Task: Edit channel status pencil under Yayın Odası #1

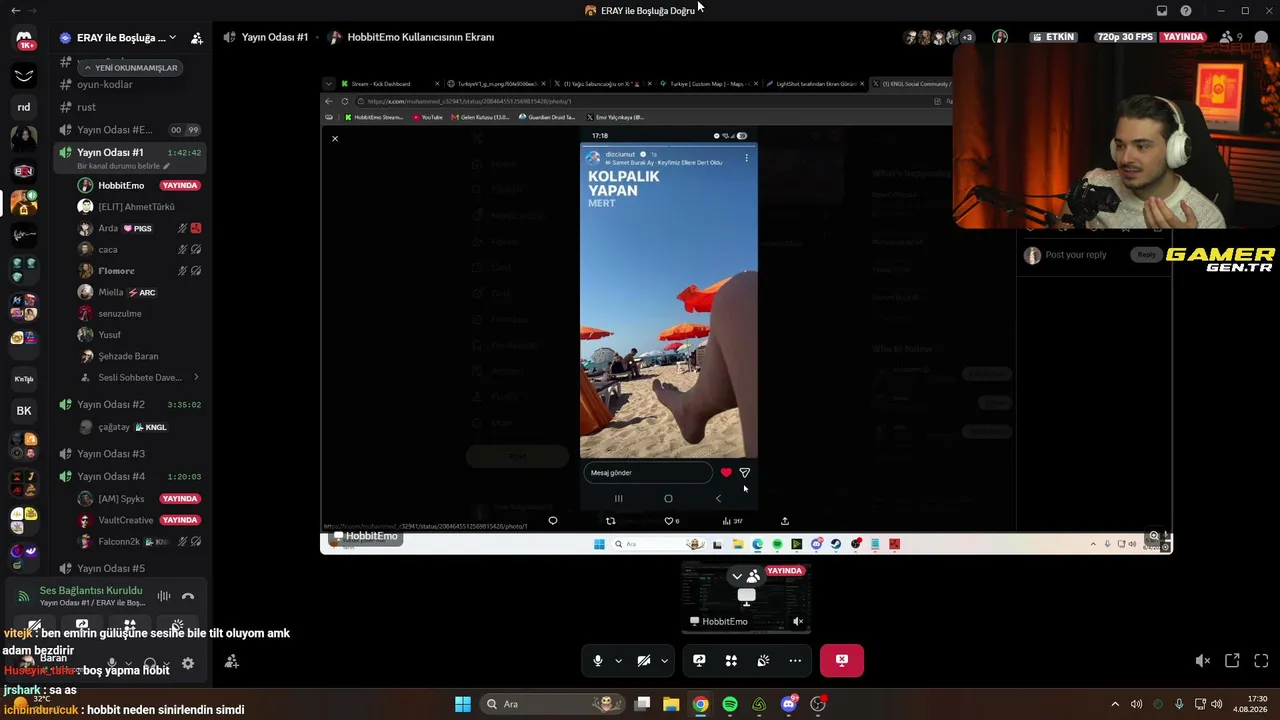Action: [x=166, y=166]
